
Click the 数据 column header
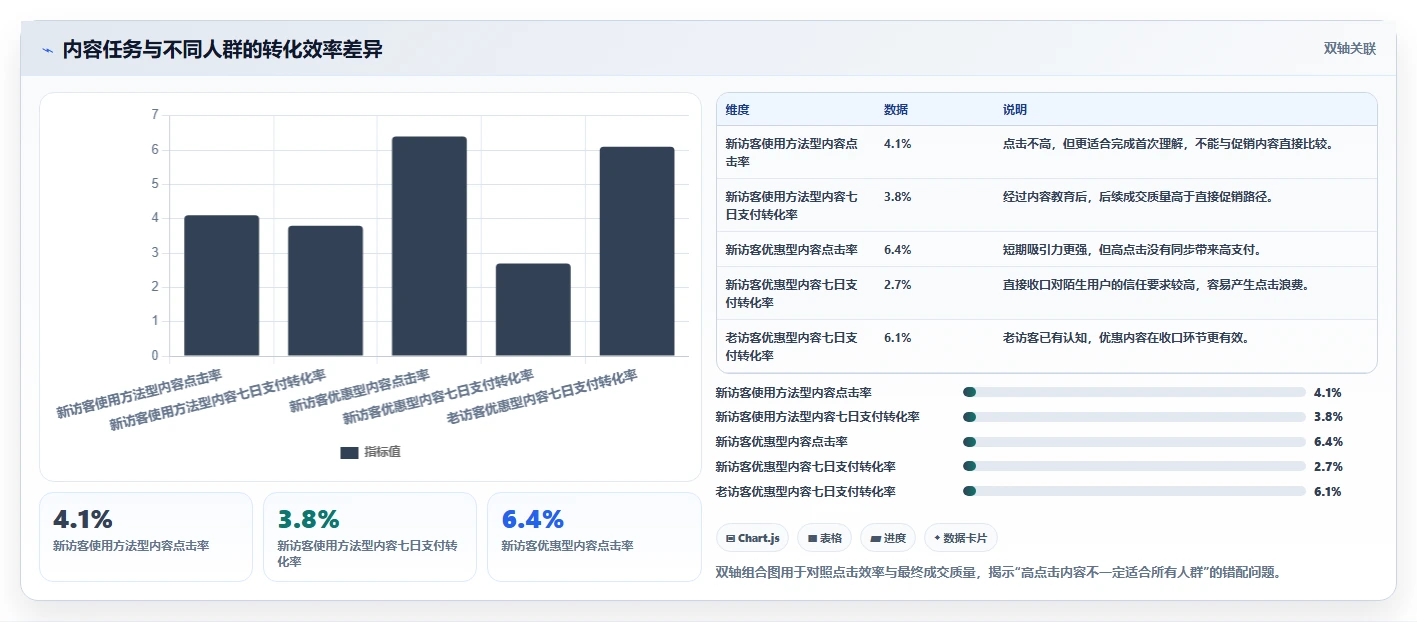click(896, 110)
